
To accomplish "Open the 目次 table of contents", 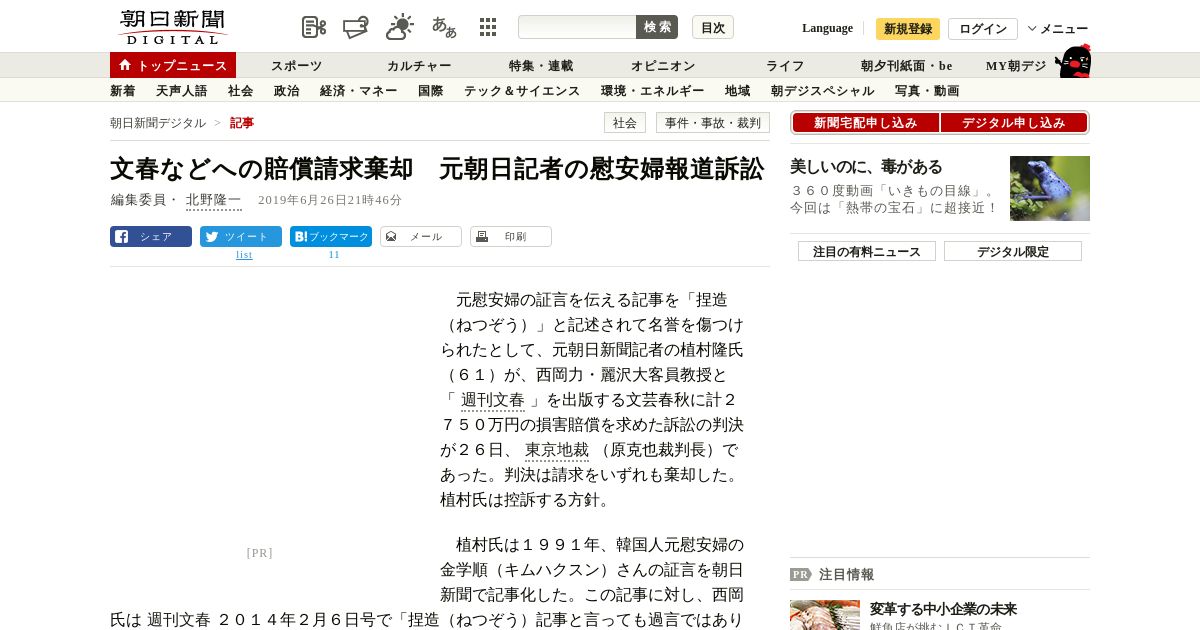I will (713, 27).
